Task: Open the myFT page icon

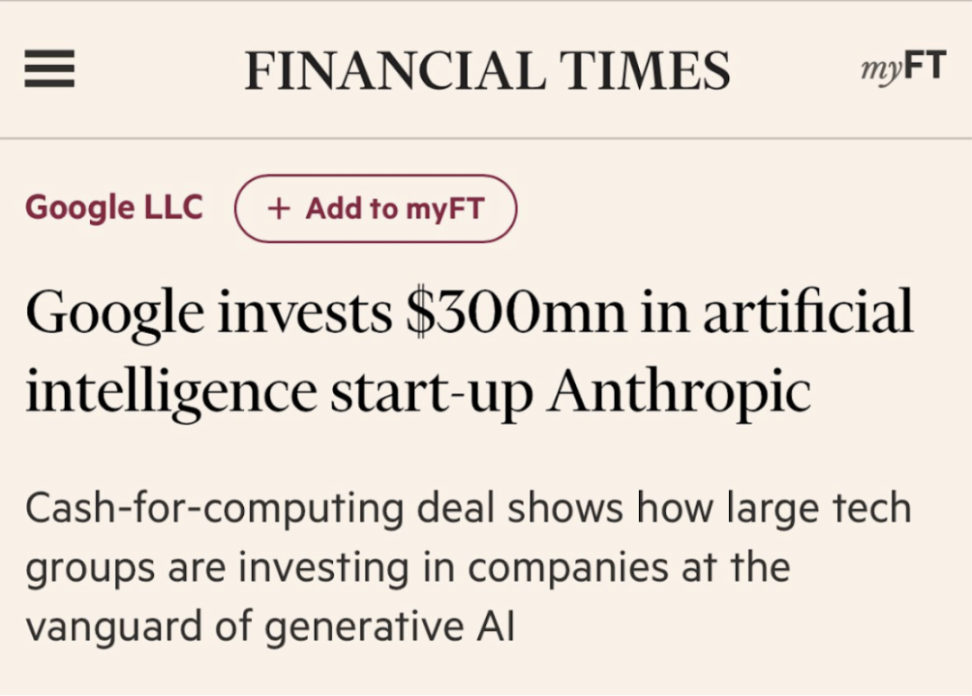Action: pos(902,68)
